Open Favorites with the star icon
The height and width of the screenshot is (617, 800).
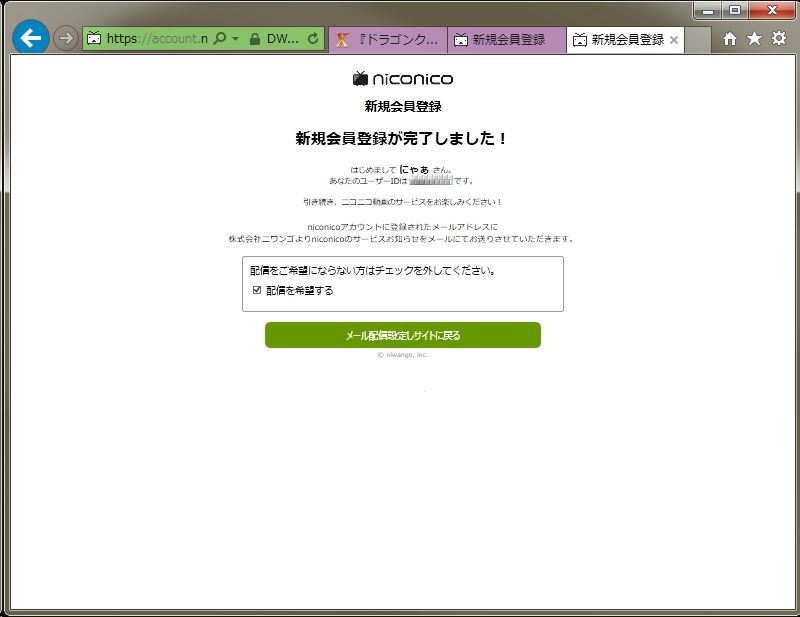click(754, 38)
